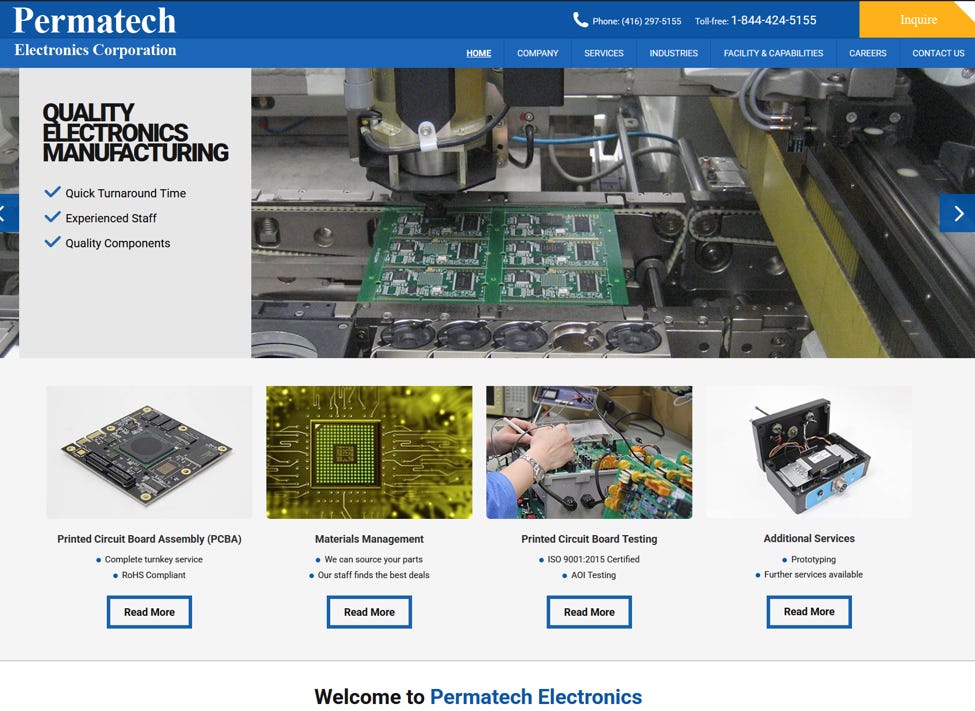975x711 pixels.
Task: Click Printed Circuit Board Testing heading
Action: (589, 539)
